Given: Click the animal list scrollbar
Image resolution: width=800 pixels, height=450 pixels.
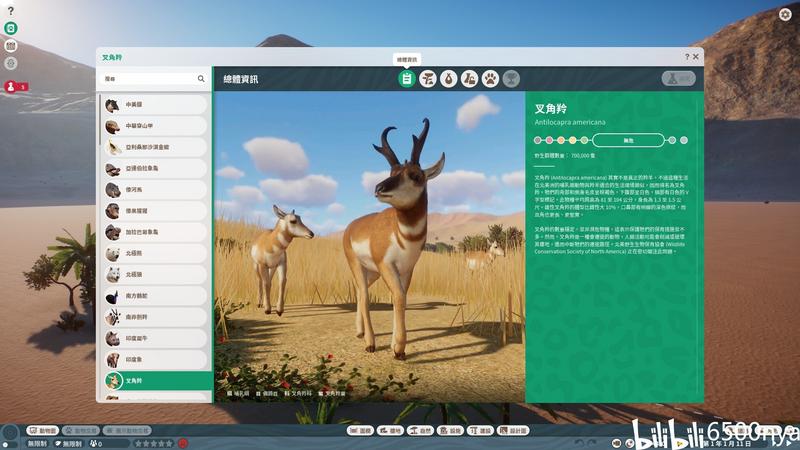Looking at the screenshot, I should tap(99, 120).
